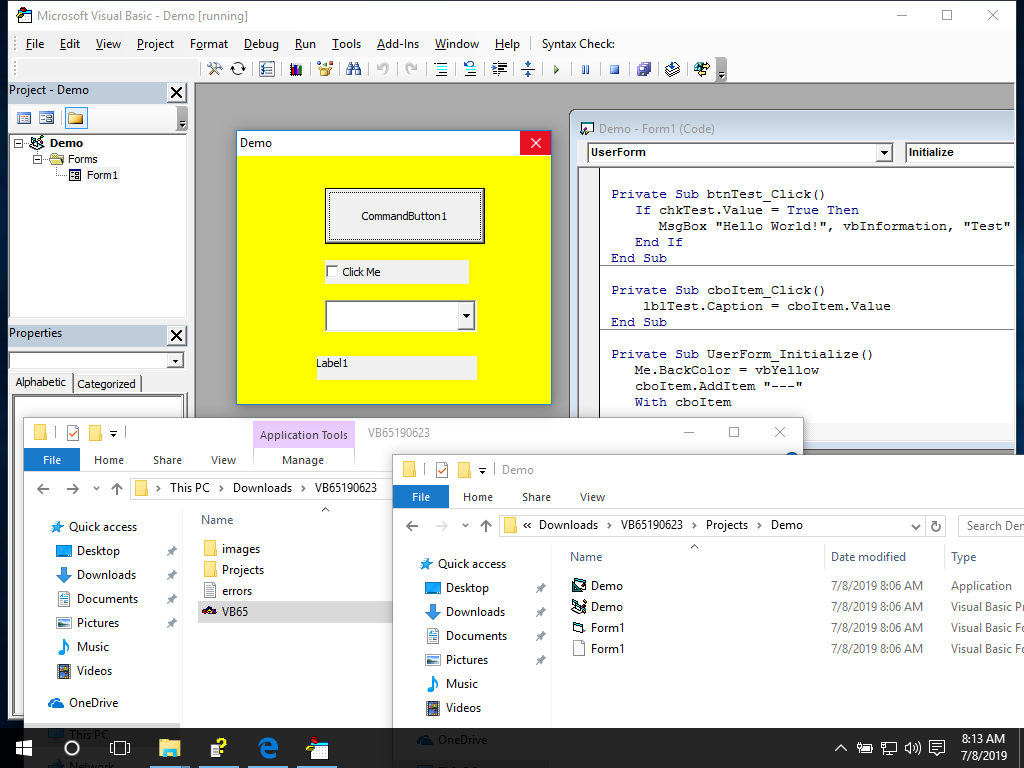Click the Find binoculars toolbar icon
Image resolution: width=1024 pixels, height=768 pixels.
pyautogui.click(x=353, y=69)
